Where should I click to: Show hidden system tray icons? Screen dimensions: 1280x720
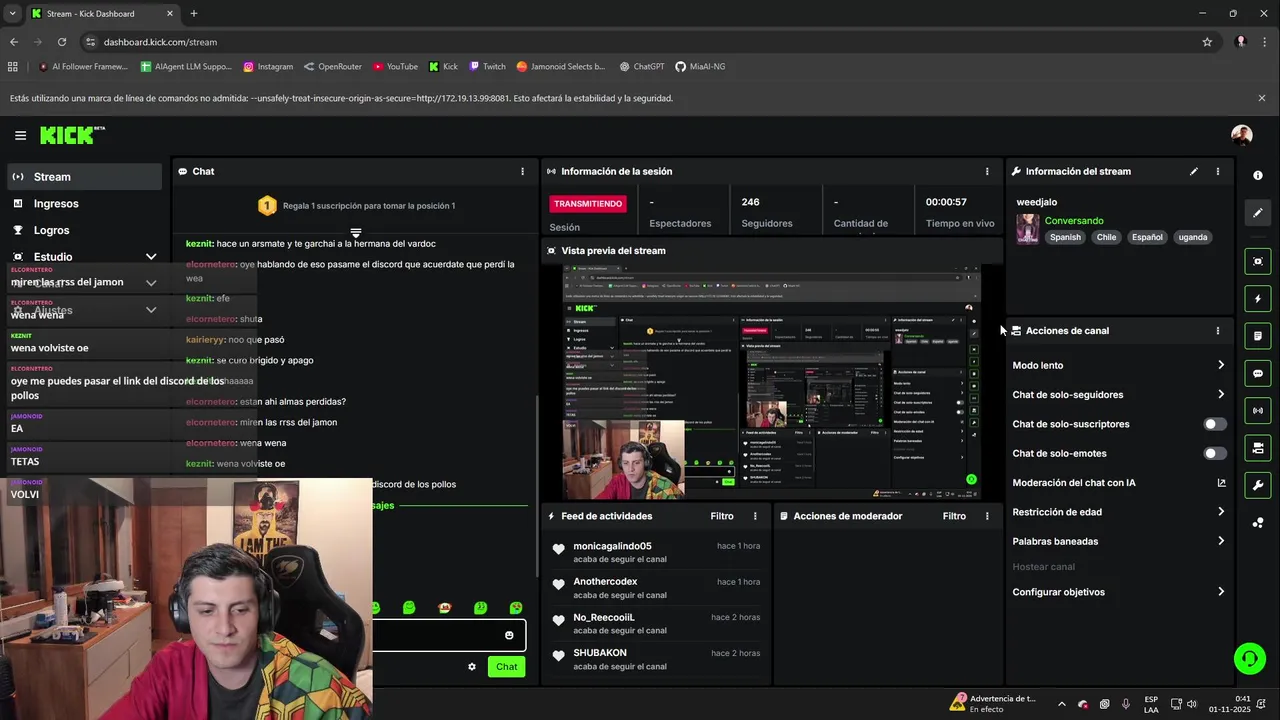1061,704
